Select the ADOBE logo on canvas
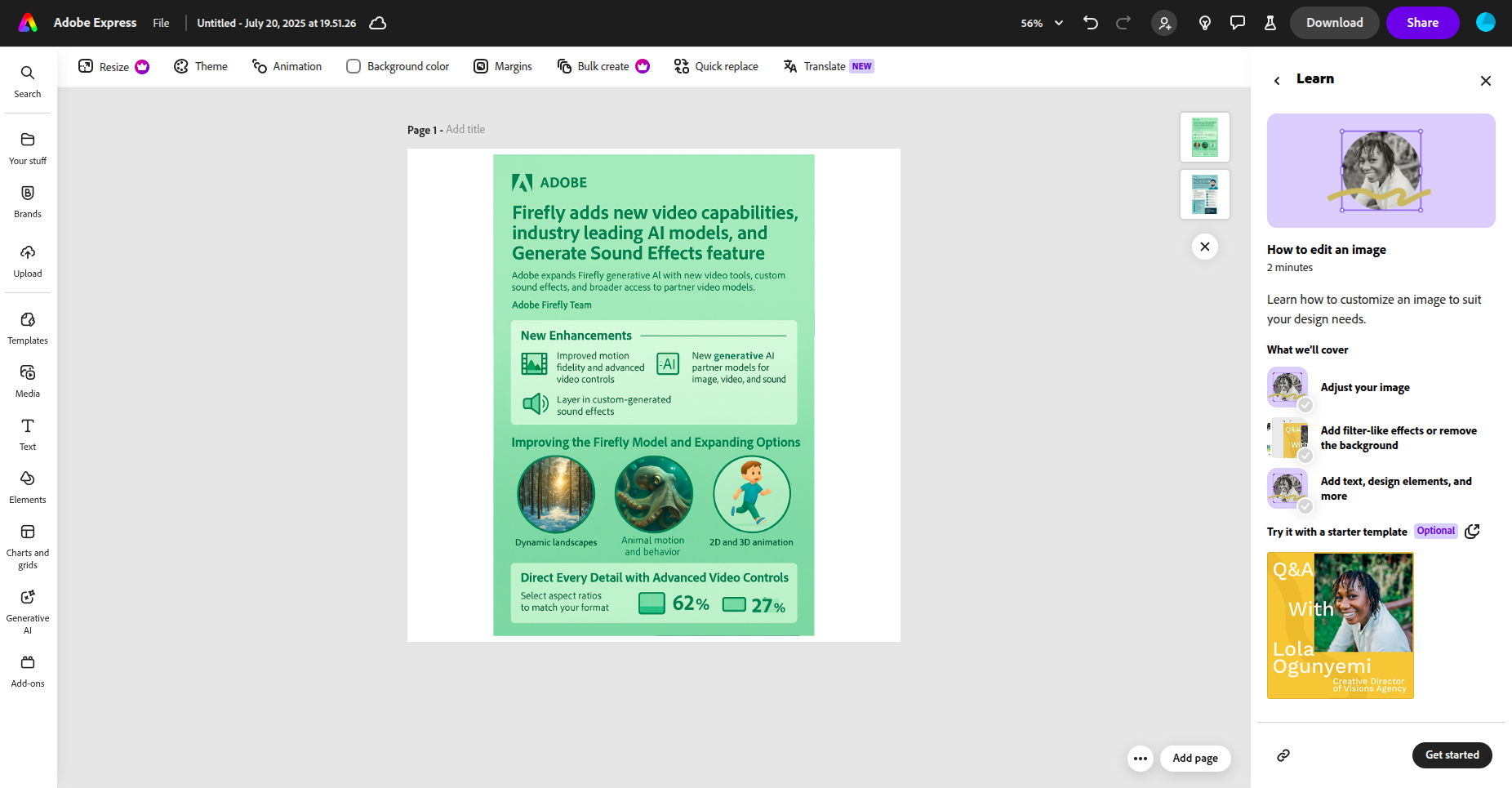The height and width of the screenshot is (788, 1512). [x=549, y=183]
